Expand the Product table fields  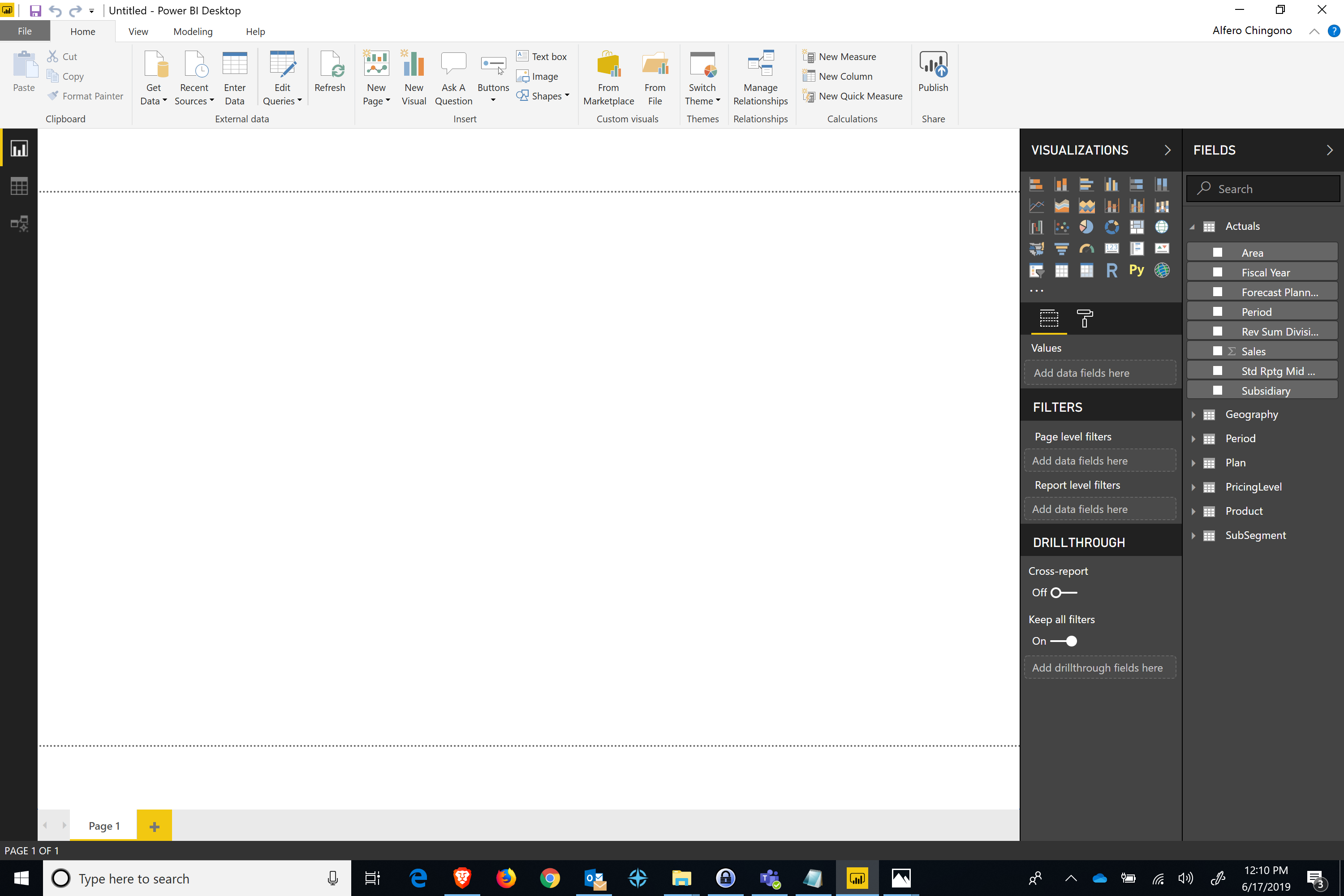[1192, 510]
